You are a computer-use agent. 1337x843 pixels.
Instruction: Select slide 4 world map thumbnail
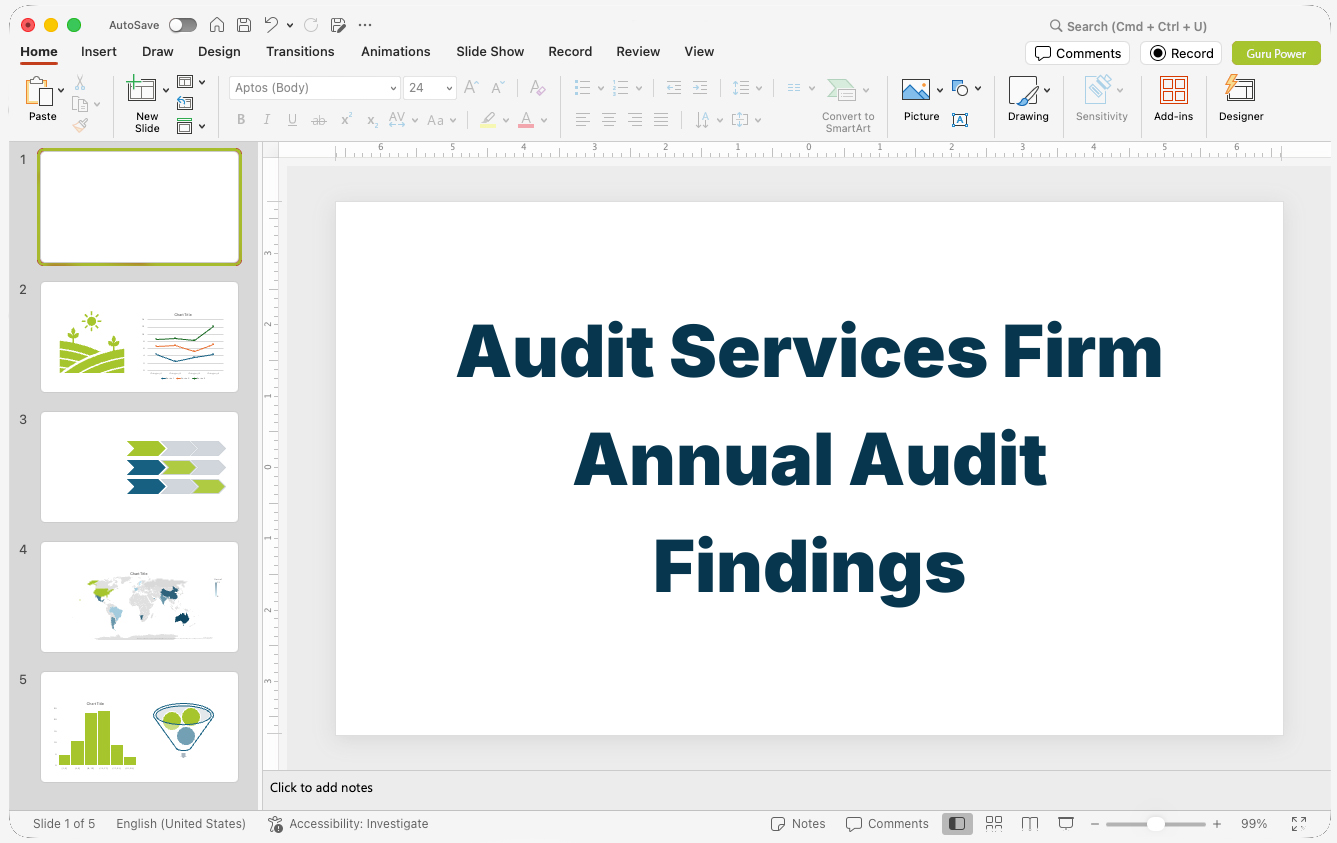pyautogui.click(x=139, y=597)
